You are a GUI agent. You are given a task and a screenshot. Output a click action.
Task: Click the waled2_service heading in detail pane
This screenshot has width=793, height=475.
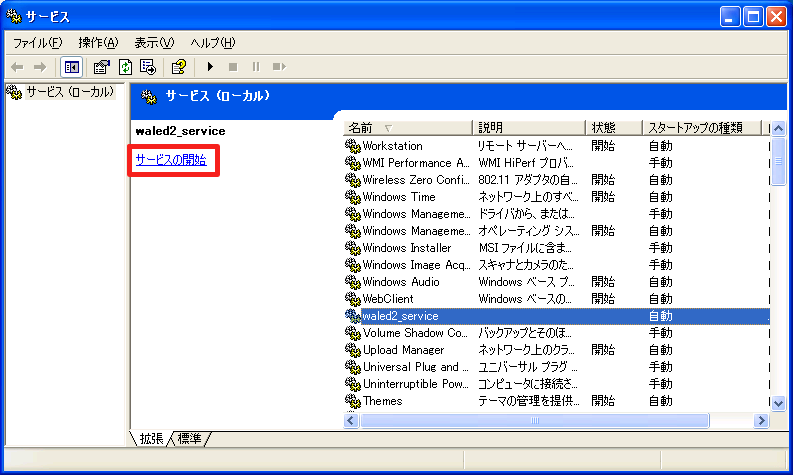(x=181, y=131)
